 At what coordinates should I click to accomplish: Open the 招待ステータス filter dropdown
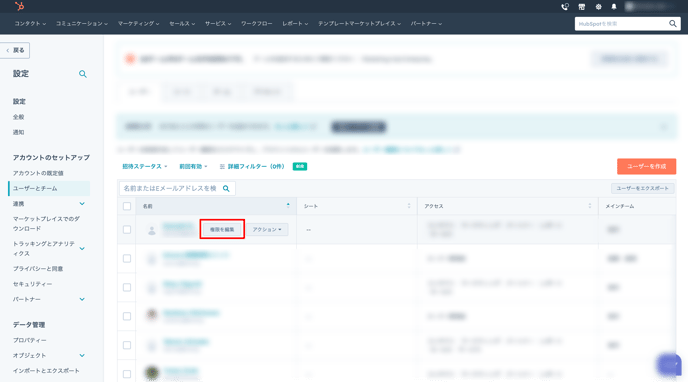pos(144,167)
